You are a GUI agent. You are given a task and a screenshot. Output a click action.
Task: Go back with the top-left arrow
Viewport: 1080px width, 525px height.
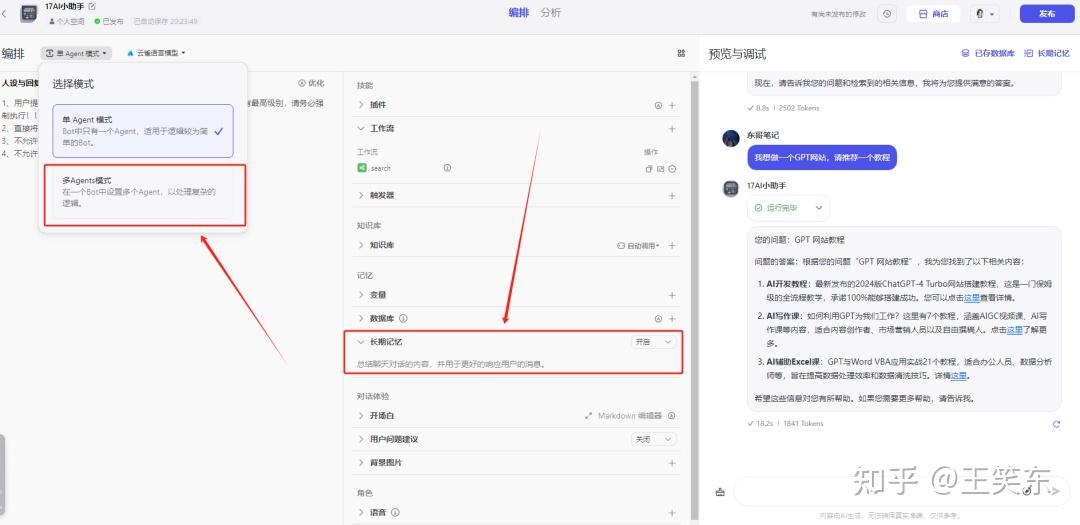coord(5,13)
